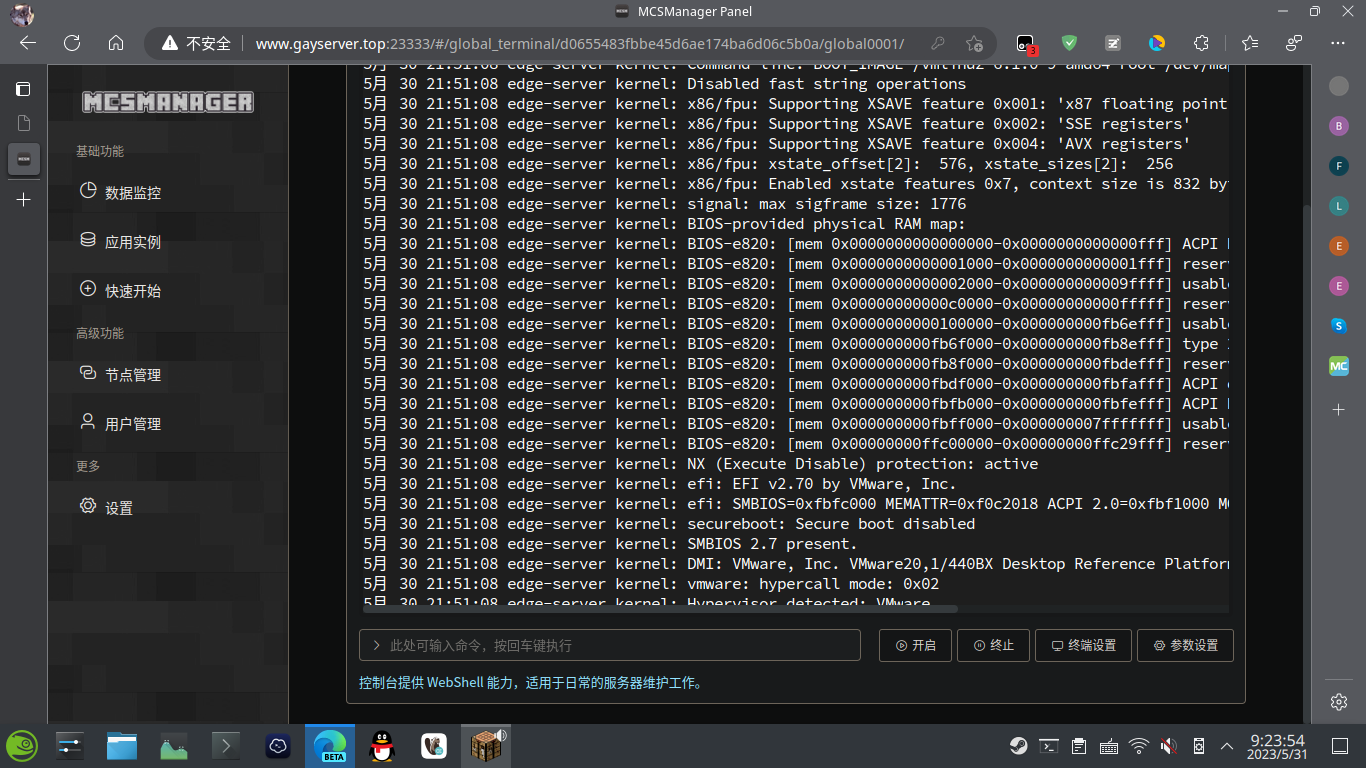Screen dimensions: 1366x768
Task: Click the browser profile avatar icon
Action: [1295, 43]
